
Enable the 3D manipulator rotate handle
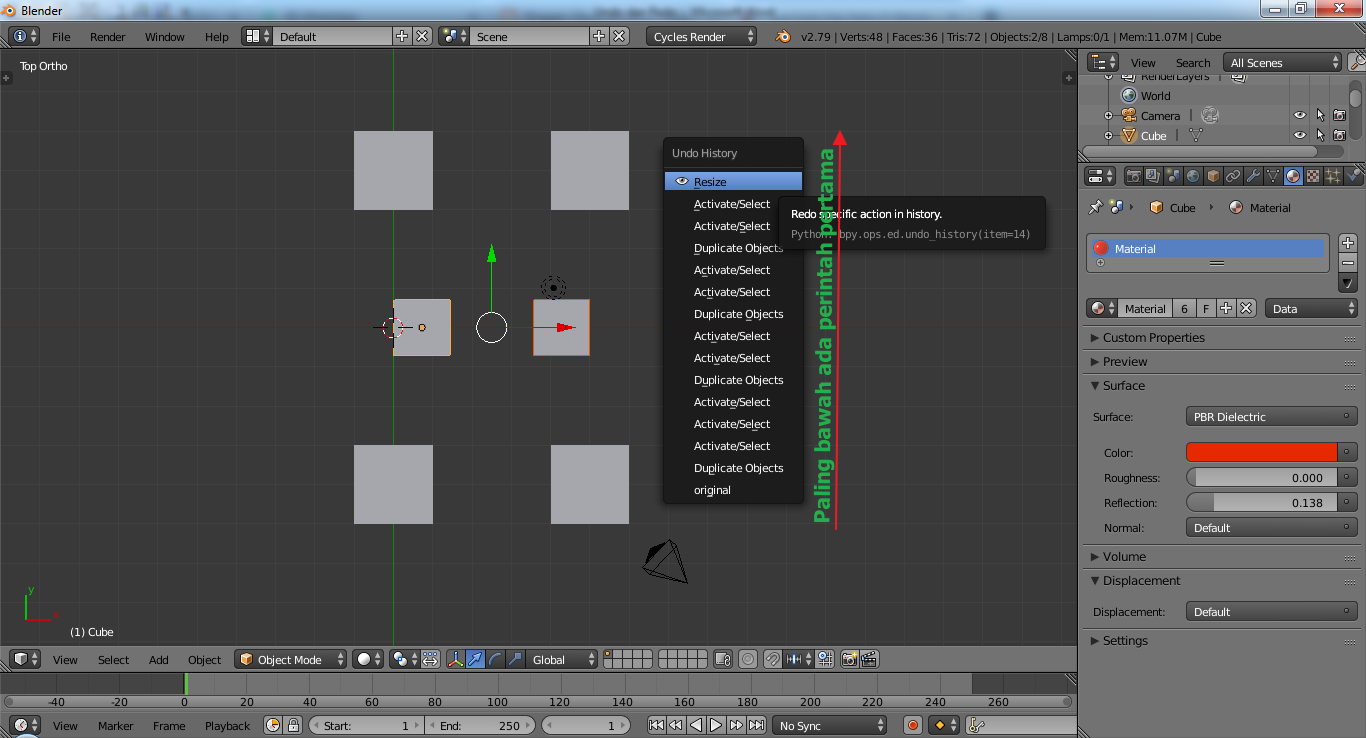tap(496, 659)
